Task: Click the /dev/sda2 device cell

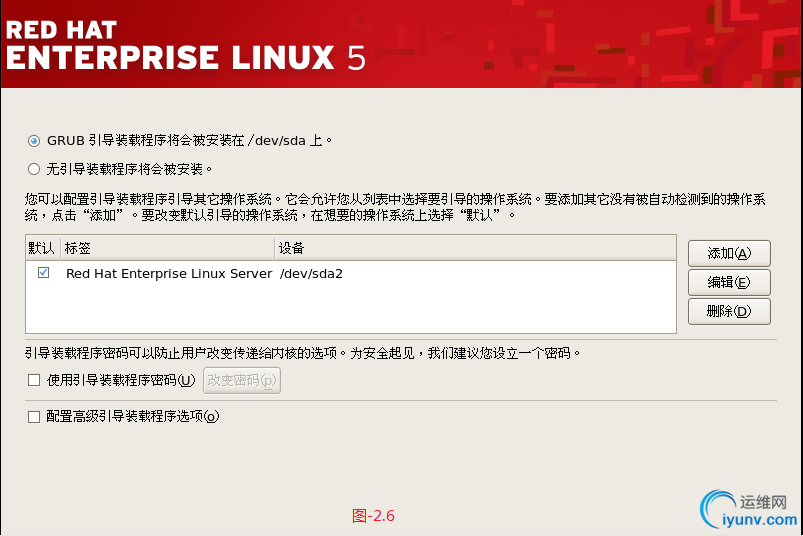Action: [311, 273]
